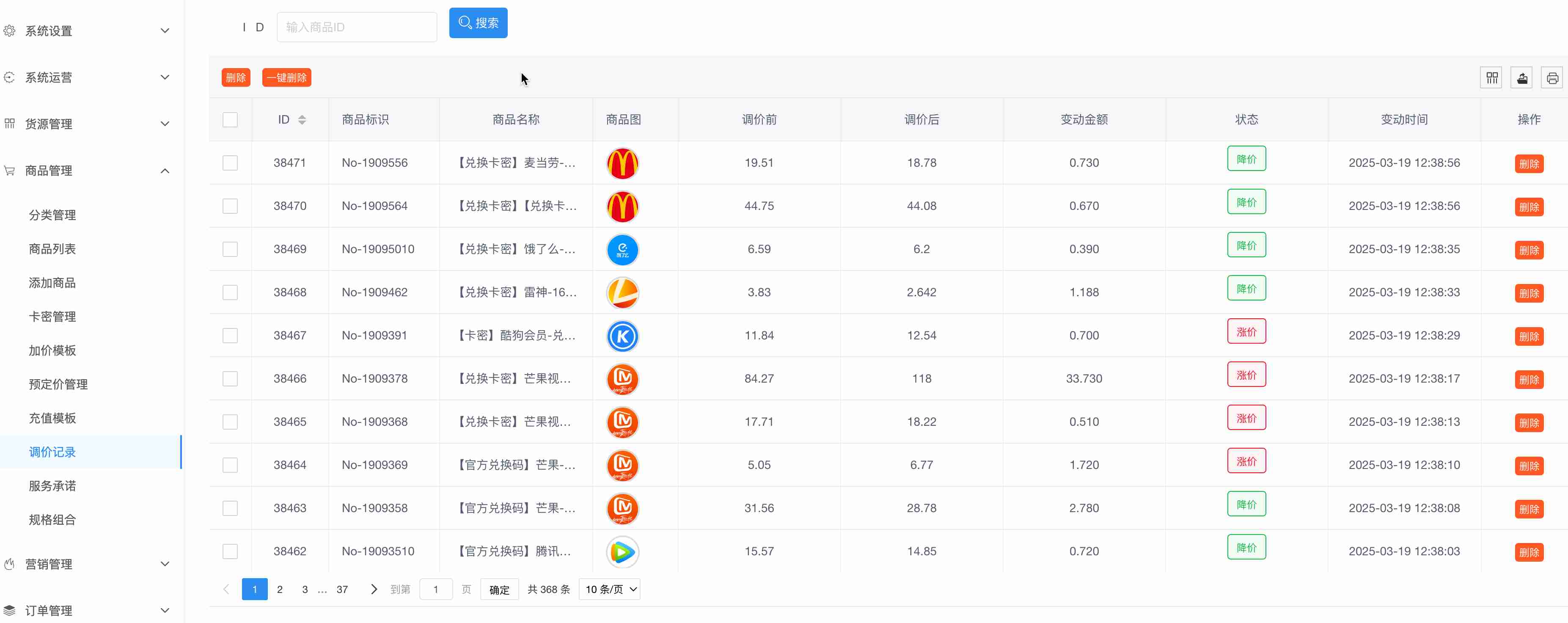Click the blue 搜索 button
This screenshot has width=1568, height=623.
click(x=478, y=23)
